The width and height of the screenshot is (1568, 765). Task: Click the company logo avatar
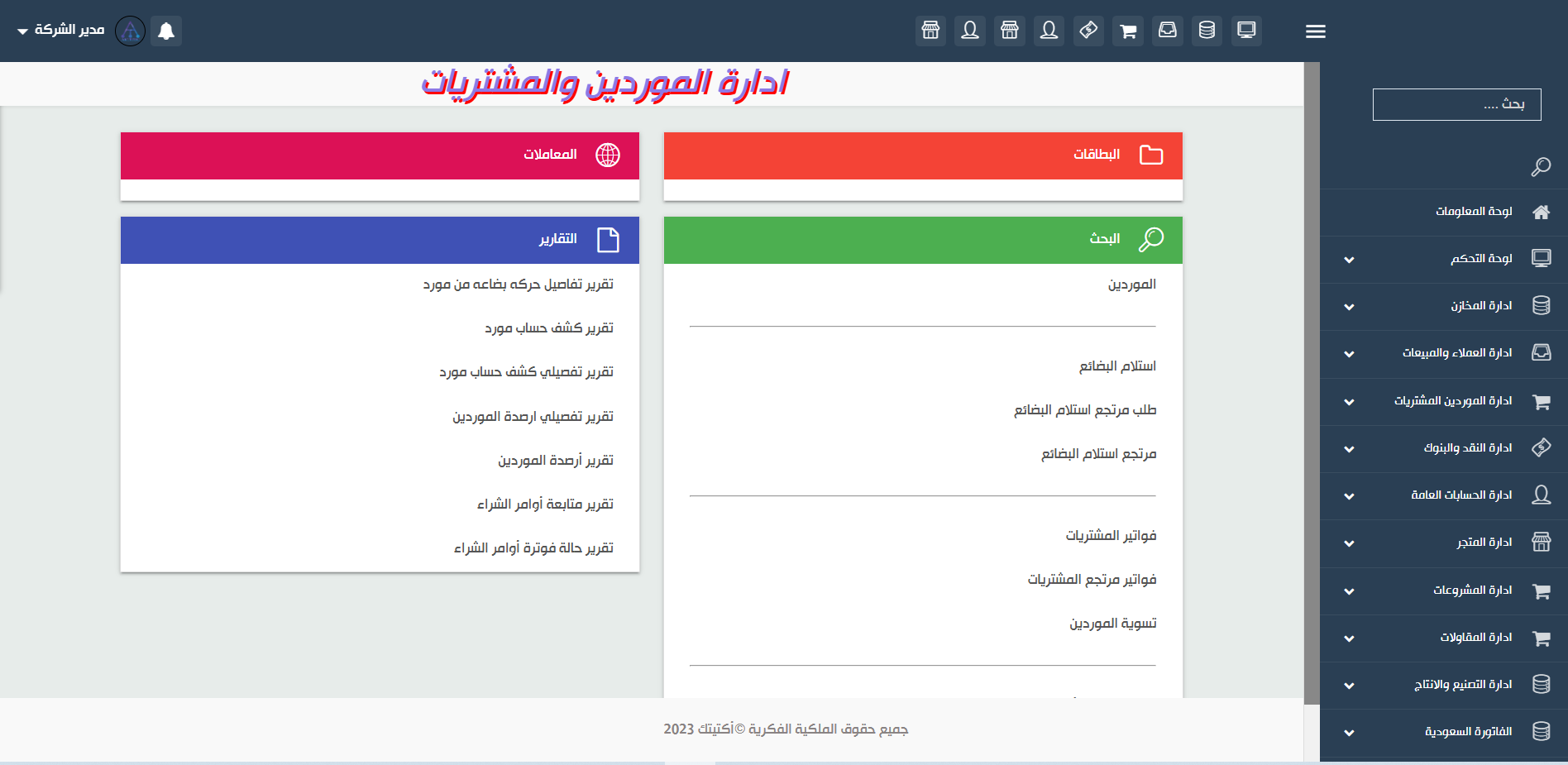pos(130,31)
